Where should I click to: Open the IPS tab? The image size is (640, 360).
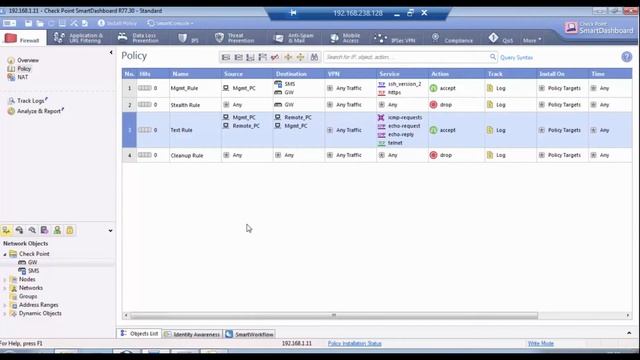pyautogui.click(x=189, y=38)
